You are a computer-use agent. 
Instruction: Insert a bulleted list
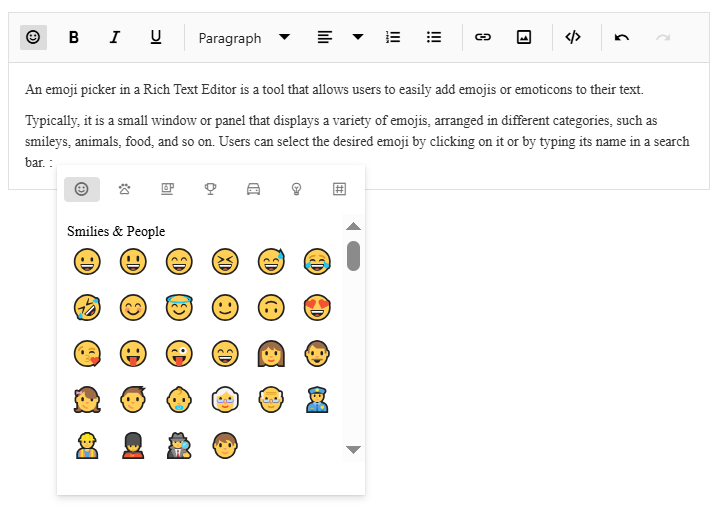coord(434,37)
